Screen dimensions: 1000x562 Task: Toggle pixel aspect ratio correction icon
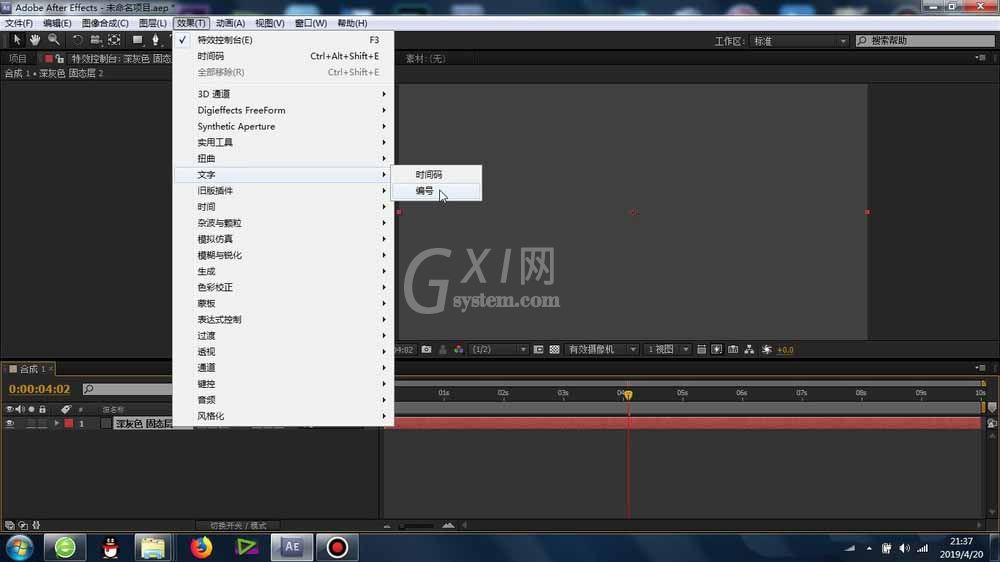point(701,350)
